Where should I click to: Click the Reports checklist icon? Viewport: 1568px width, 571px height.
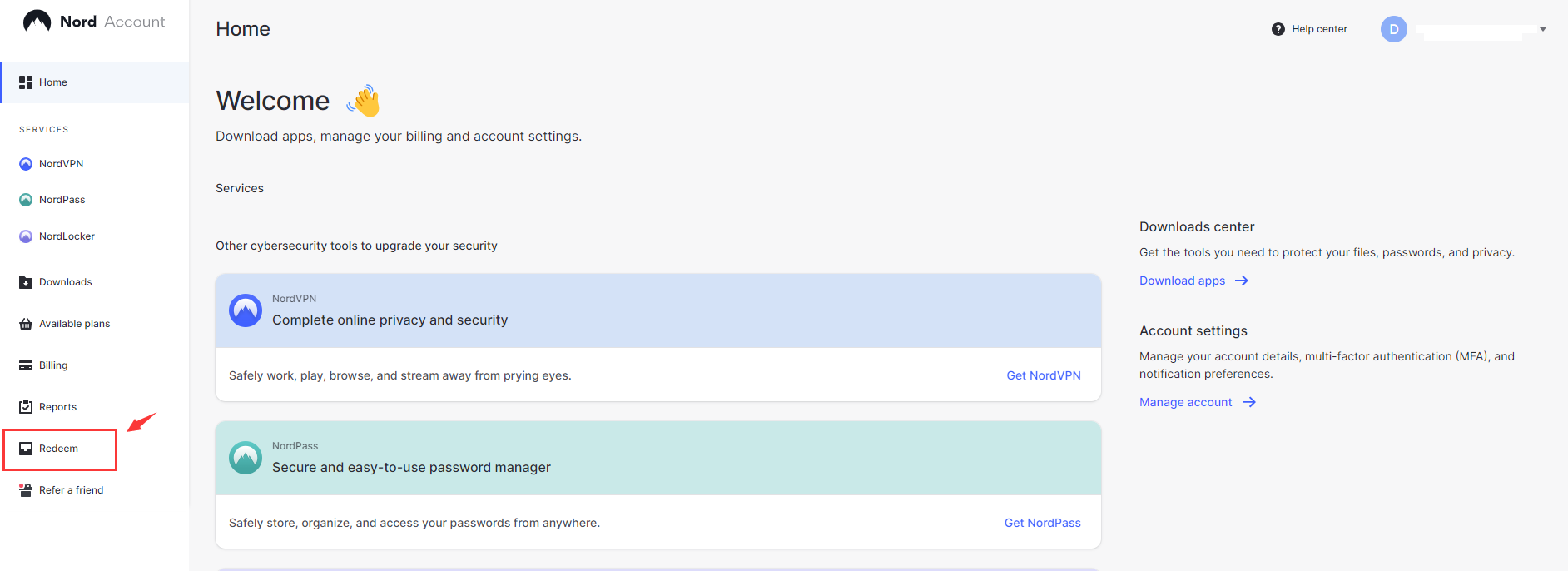click(x=26, y=407)
